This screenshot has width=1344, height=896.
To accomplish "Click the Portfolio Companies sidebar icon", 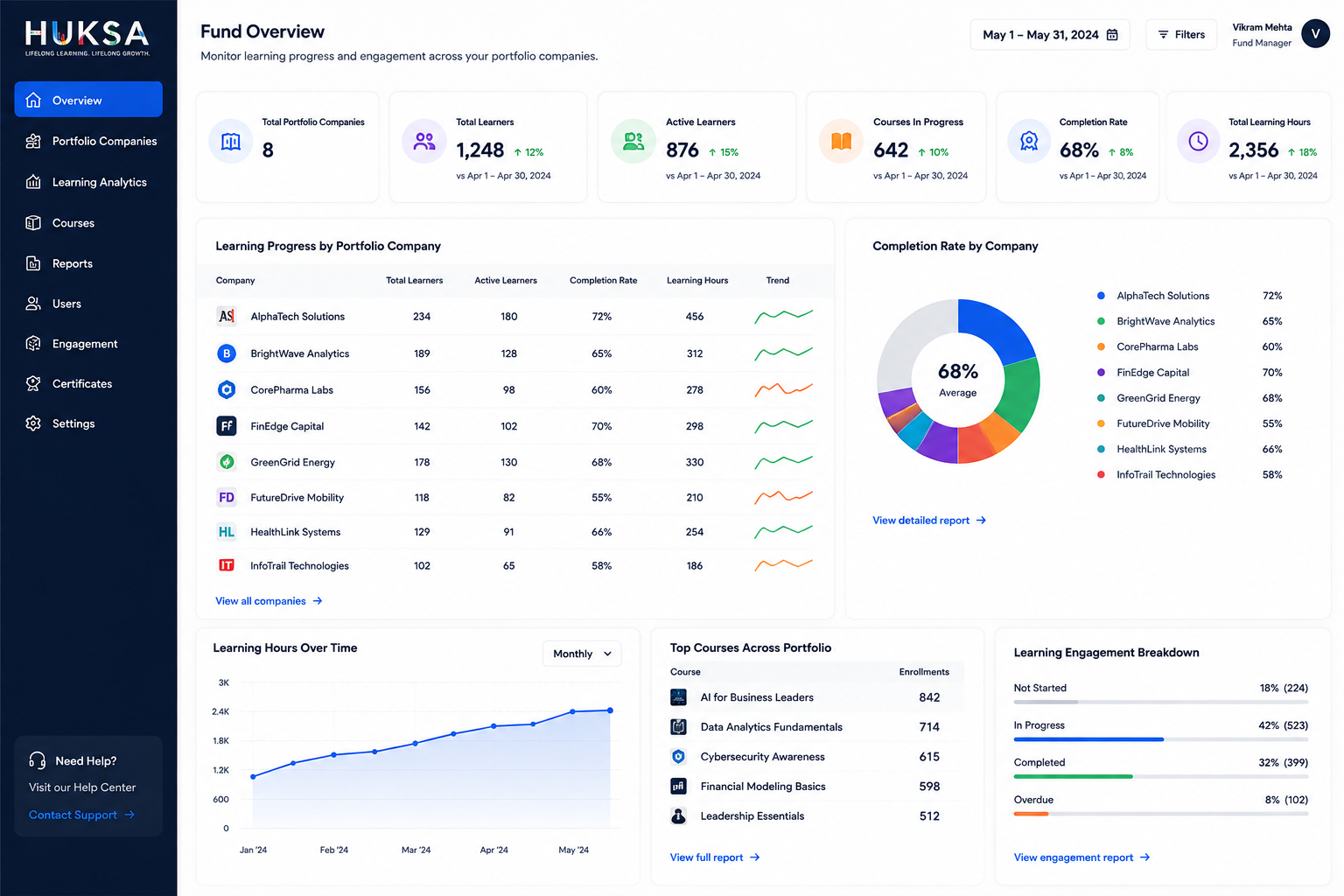I will [x=33, y=141].
